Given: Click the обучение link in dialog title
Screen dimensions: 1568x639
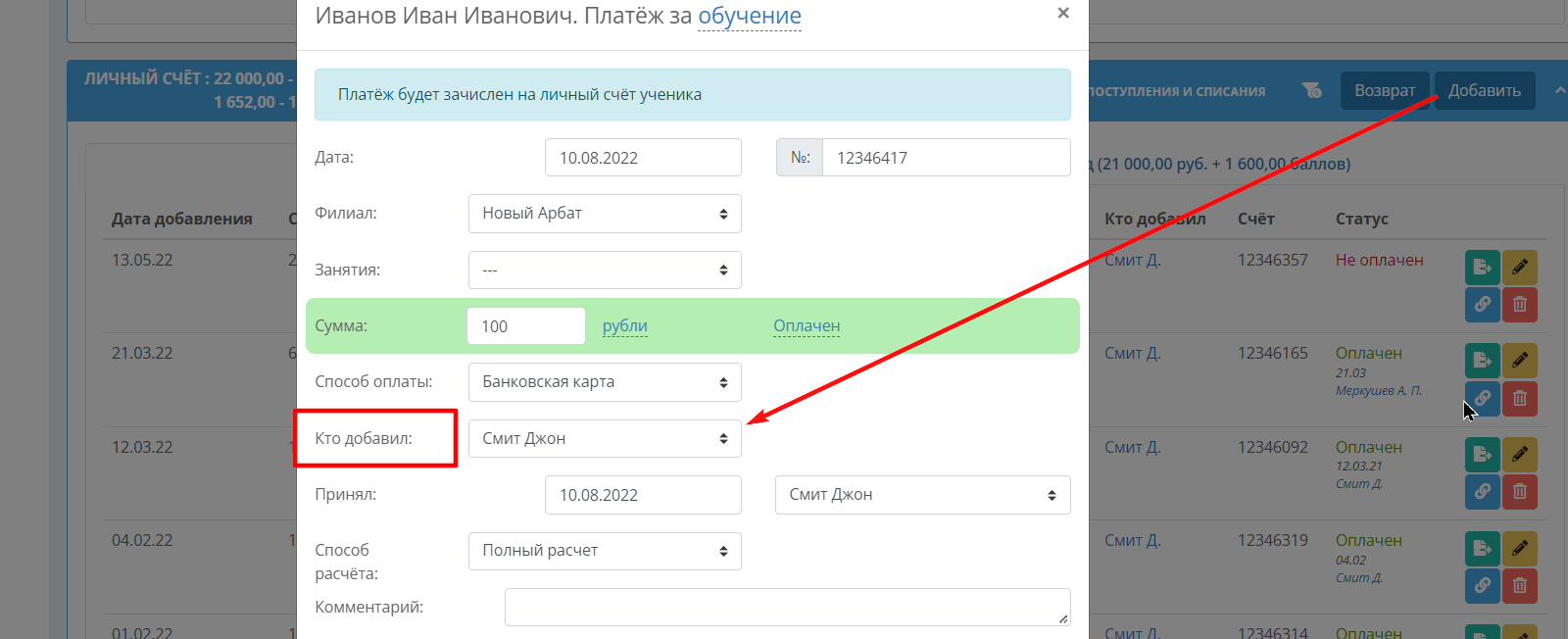Looking at the screenshot, I should coord(750,16).
